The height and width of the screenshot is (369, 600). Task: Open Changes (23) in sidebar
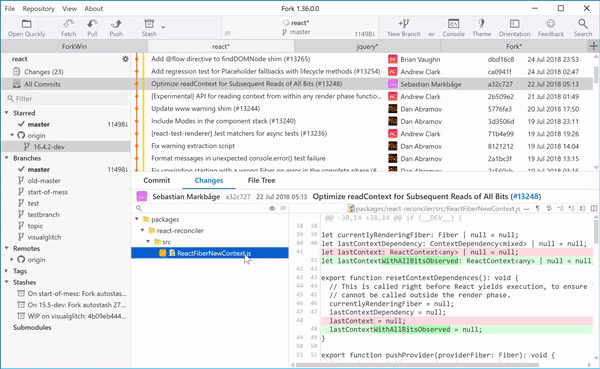44,72
